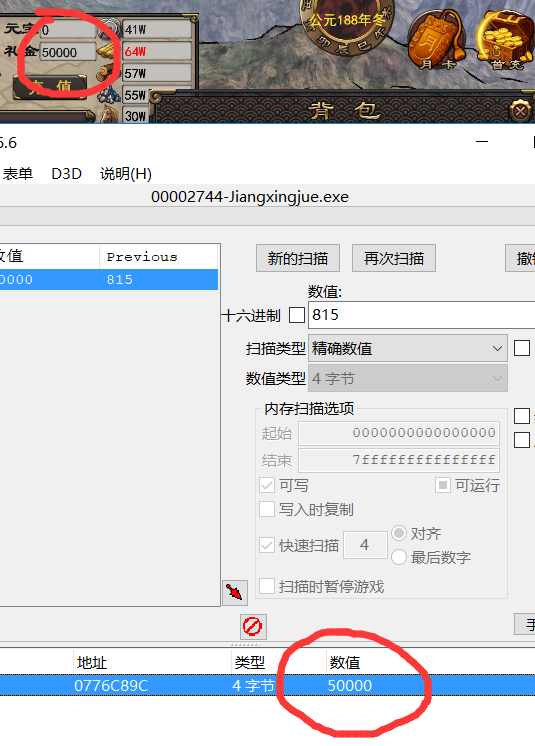The image size is (535, 746).
Task: Click the iron ore icon beside 55W
Action: [108, 95]
